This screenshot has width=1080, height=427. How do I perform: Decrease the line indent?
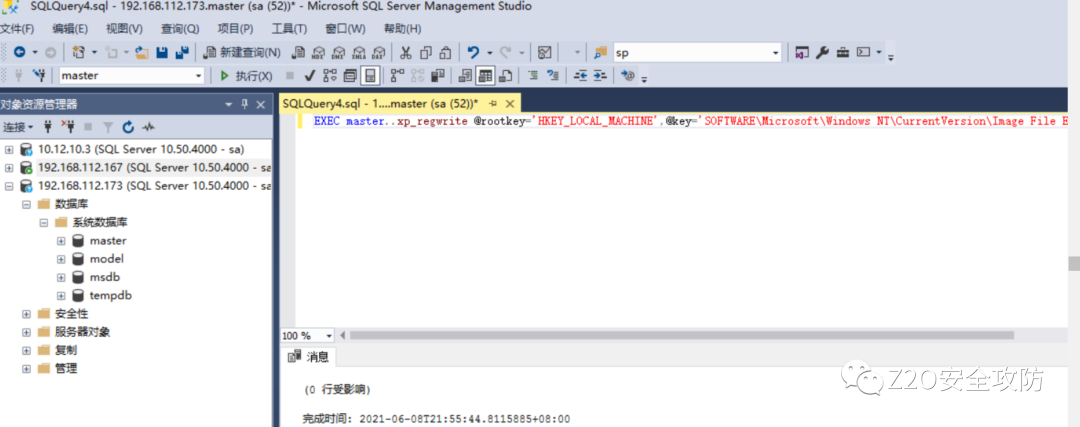580,75
